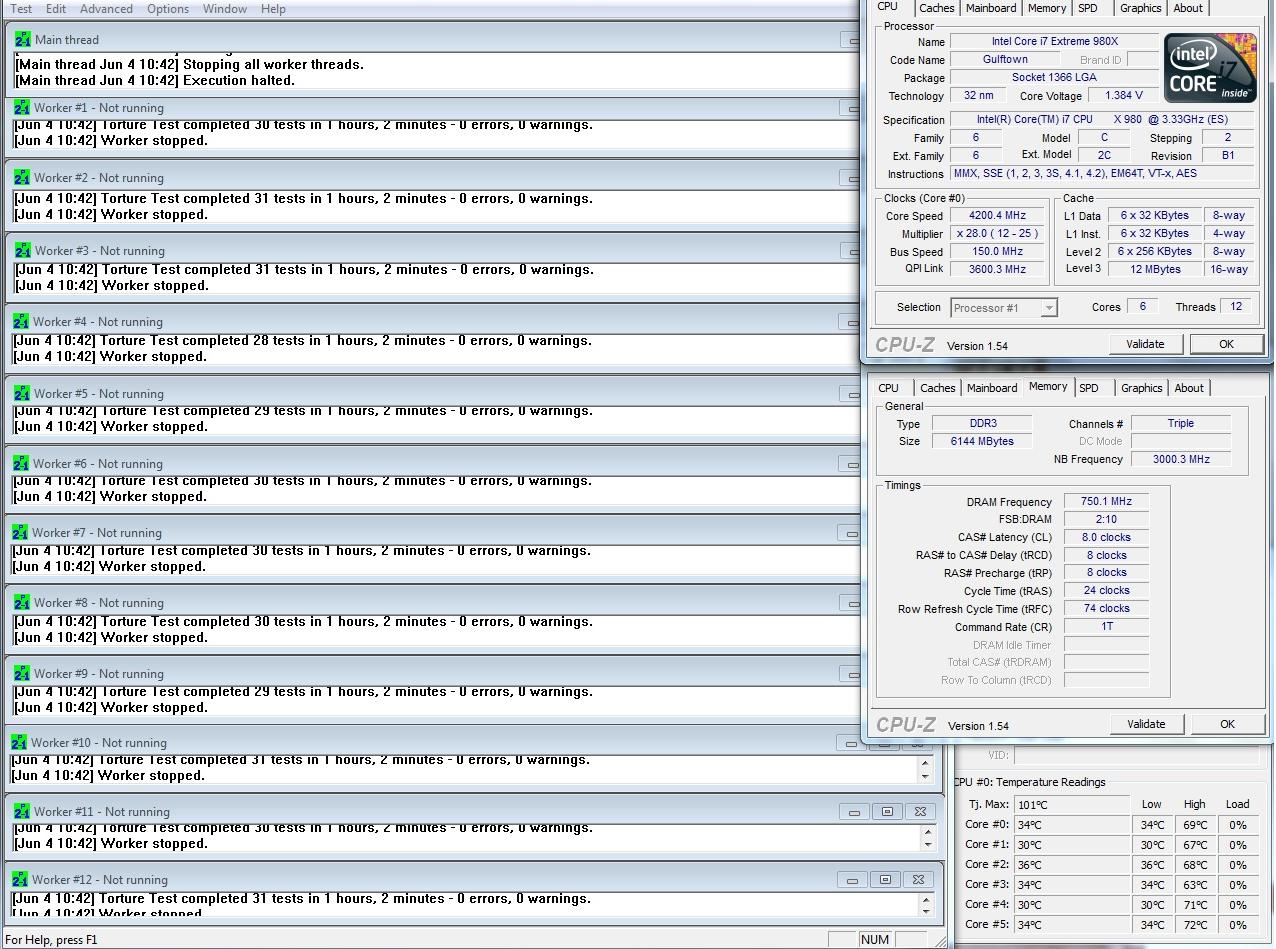
Task: Open About tab in lower CPU-Z window
Action: click(x=1189, y=388)
